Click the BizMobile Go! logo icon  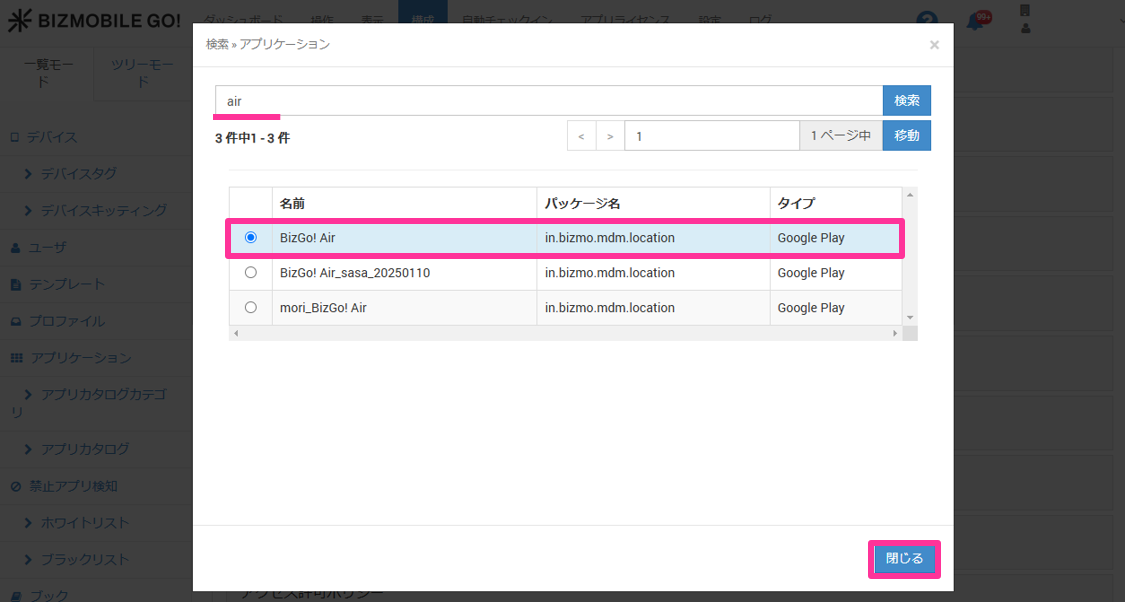click(19, 21)
